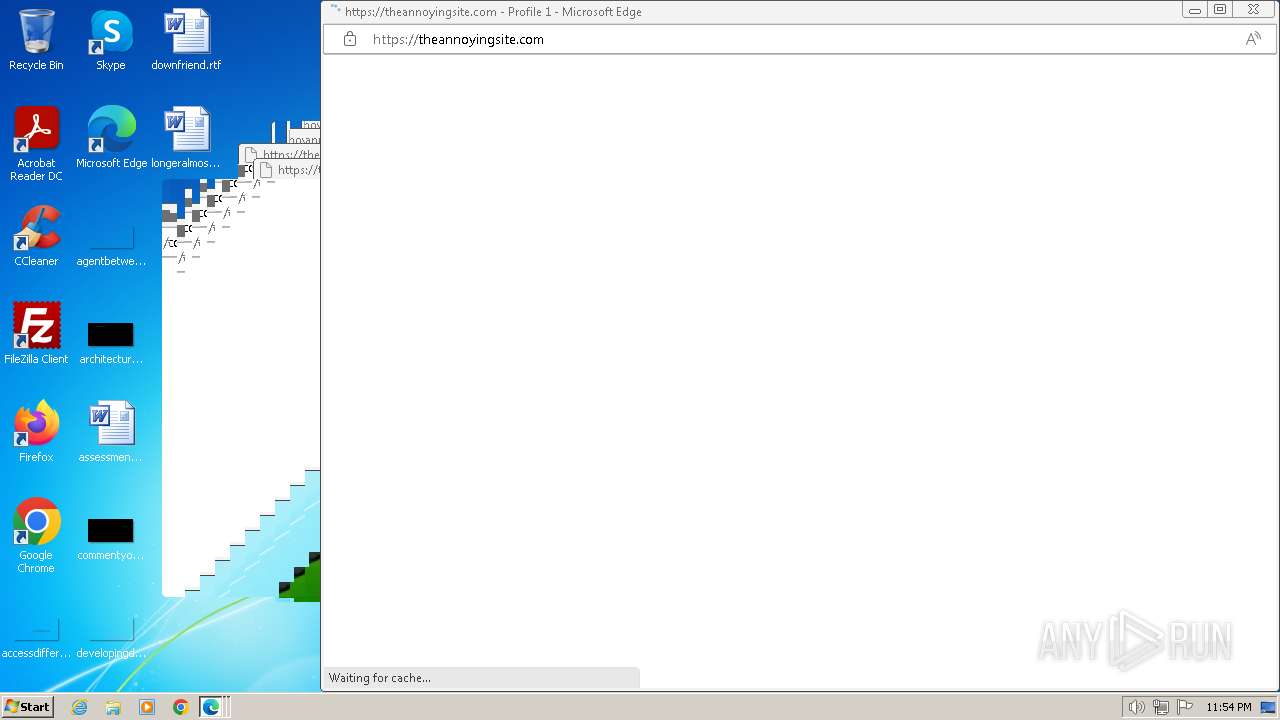The image size is (1280, 720).
Task: Close the theannoyingsite.com Edge window
Action: pyautogui.click(x=1253, y=10)
